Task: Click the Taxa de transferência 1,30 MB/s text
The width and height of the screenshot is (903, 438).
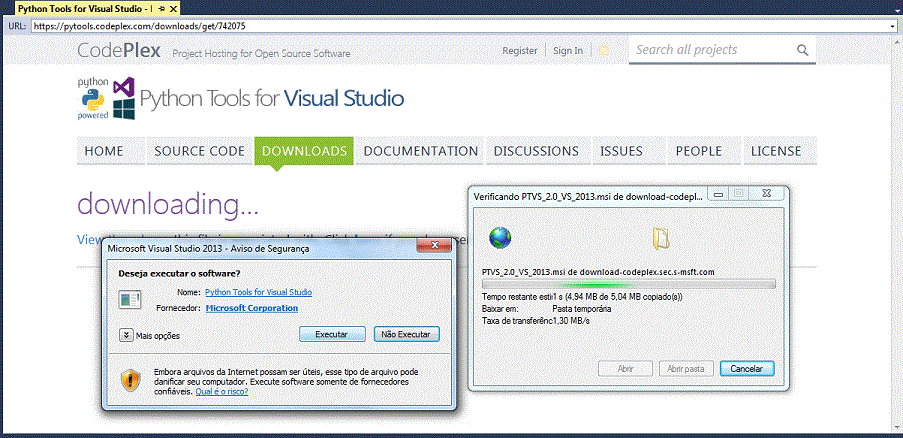Action: (x=536, y=320)
